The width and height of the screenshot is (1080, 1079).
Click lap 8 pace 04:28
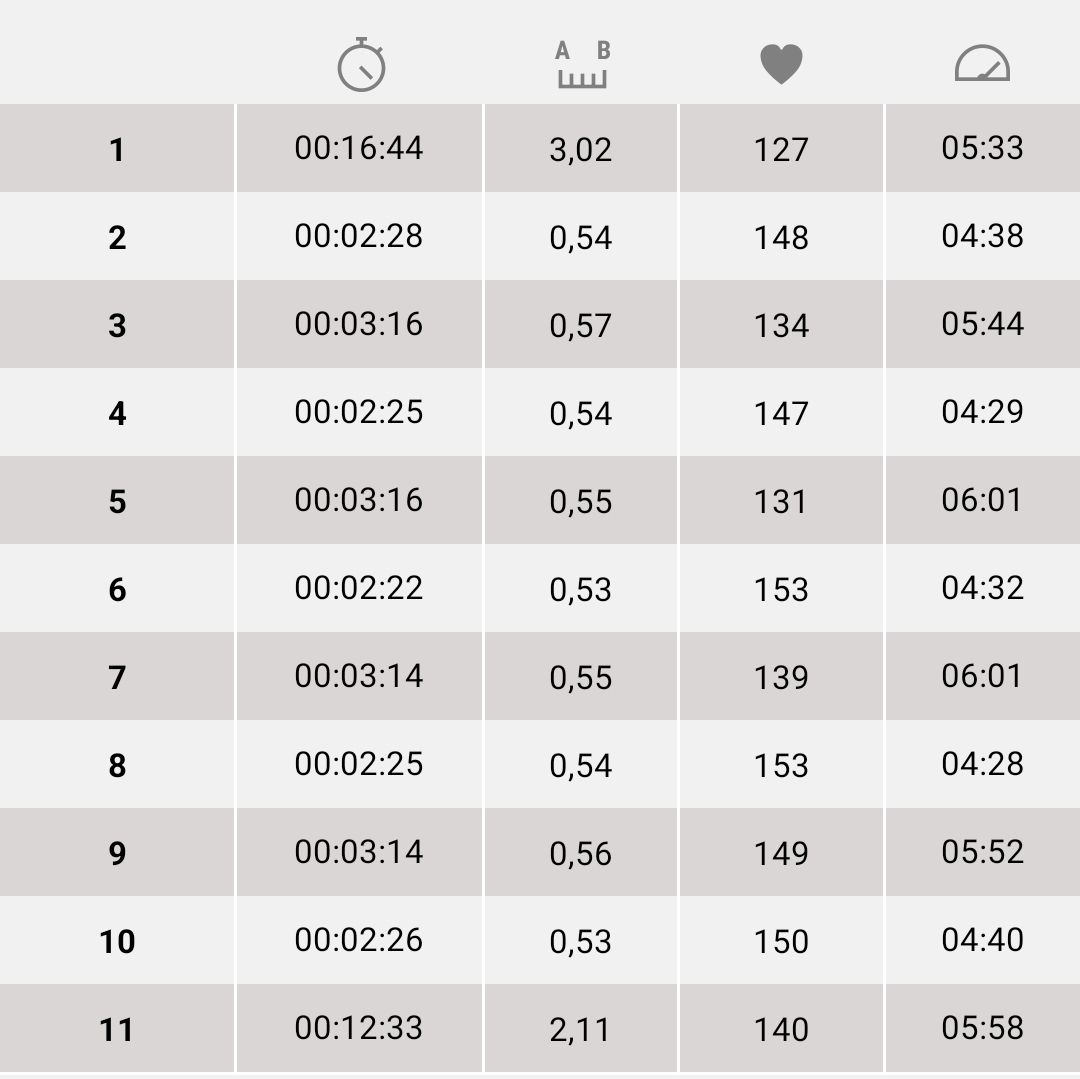tap(982, 764)
